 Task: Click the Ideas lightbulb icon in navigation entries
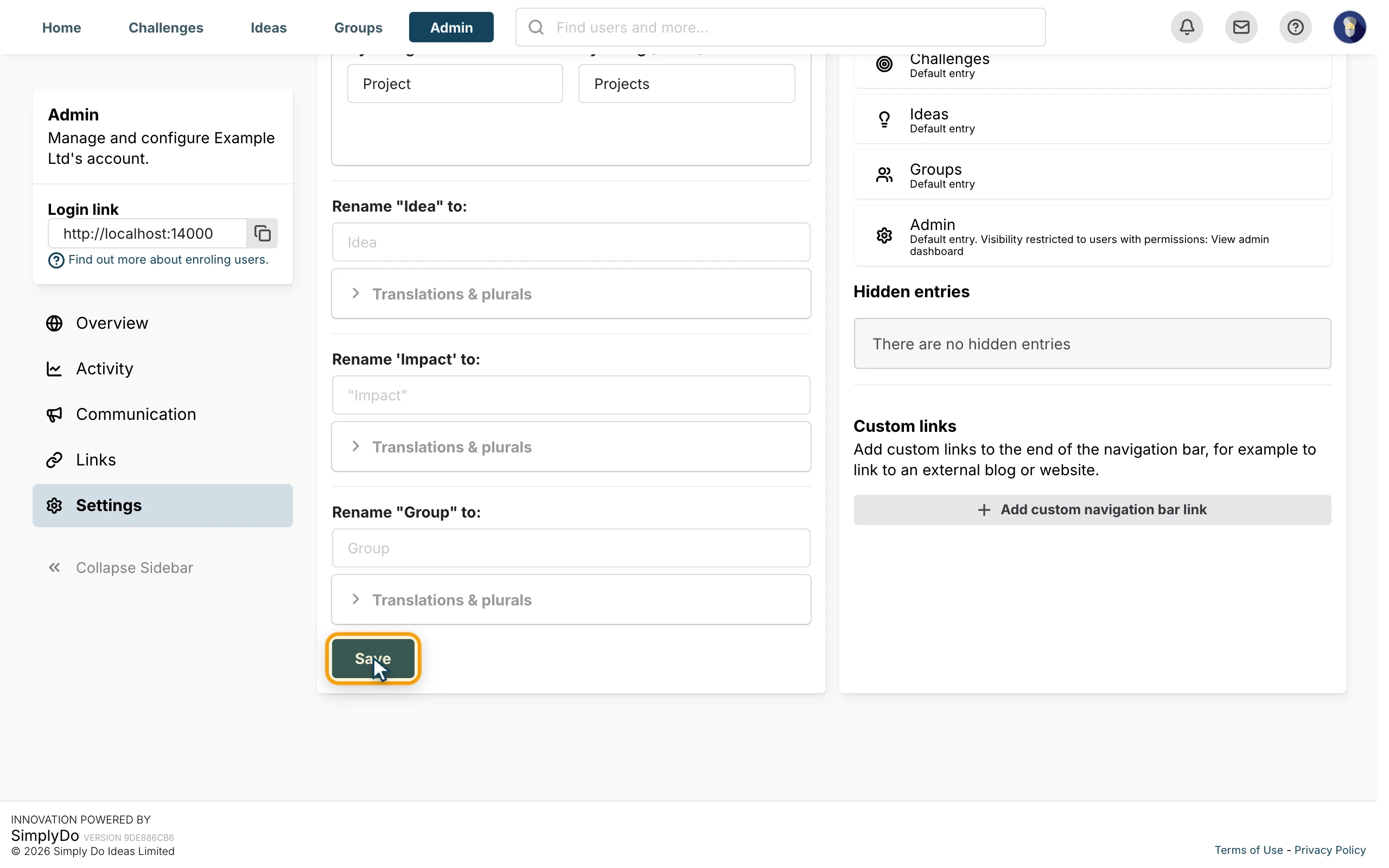[x=884, y=119]
